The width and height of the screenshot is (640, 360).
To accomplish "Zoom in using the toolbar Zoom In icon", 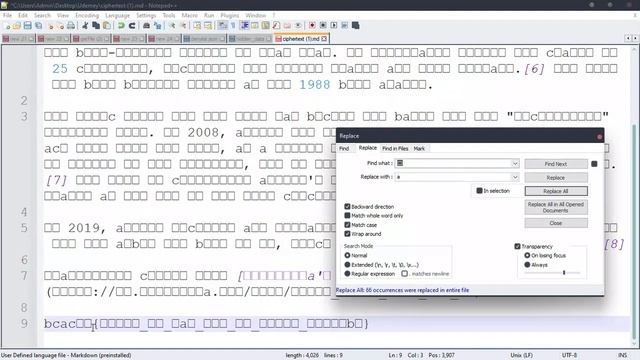I will pos(172,25).
